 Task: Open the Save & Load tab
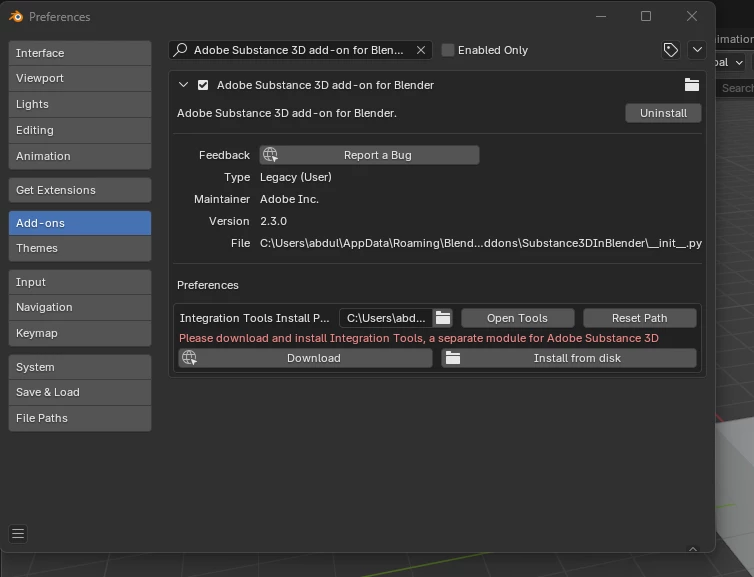(80, 392)
